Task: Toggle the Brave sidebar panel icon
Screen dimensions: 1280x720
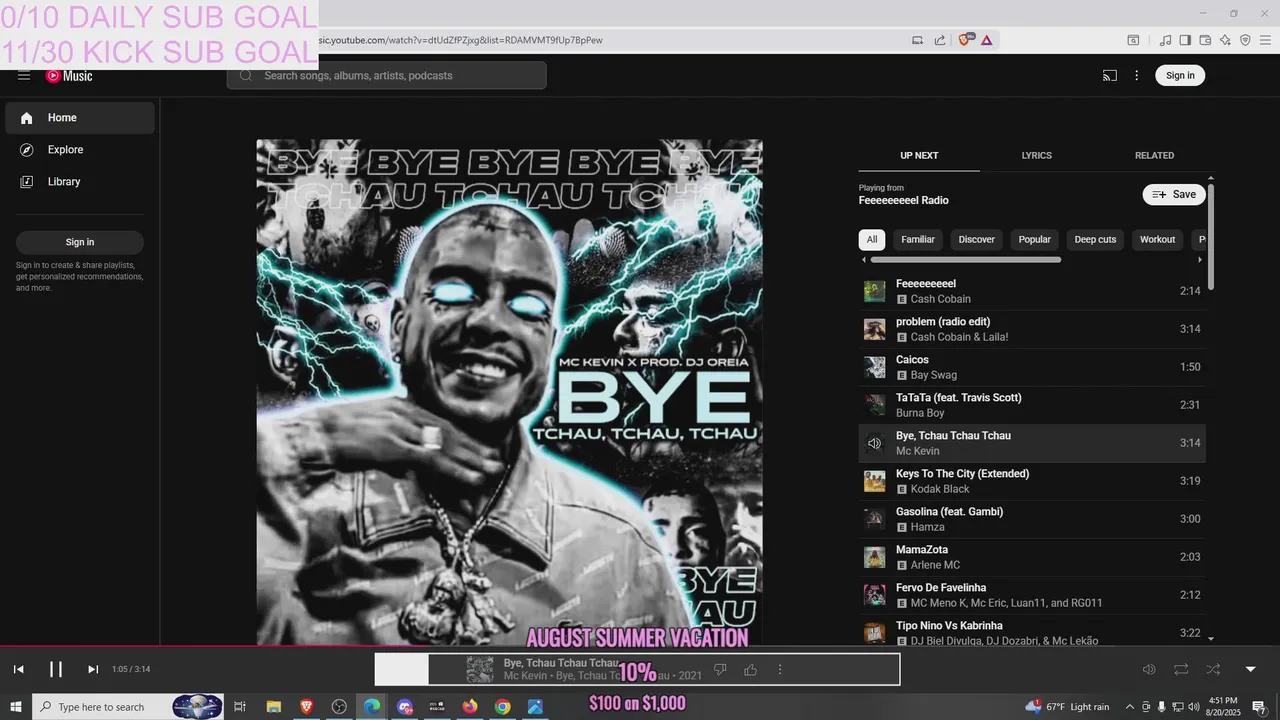Action: tap(1185, 40)
